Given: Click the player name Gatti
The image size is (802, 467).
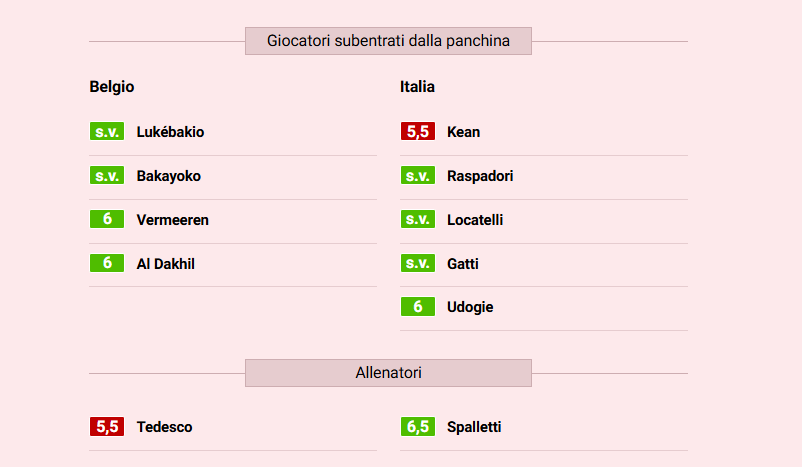Looking at the screenshot, I should pyautogui.click(x=463, y=264).
